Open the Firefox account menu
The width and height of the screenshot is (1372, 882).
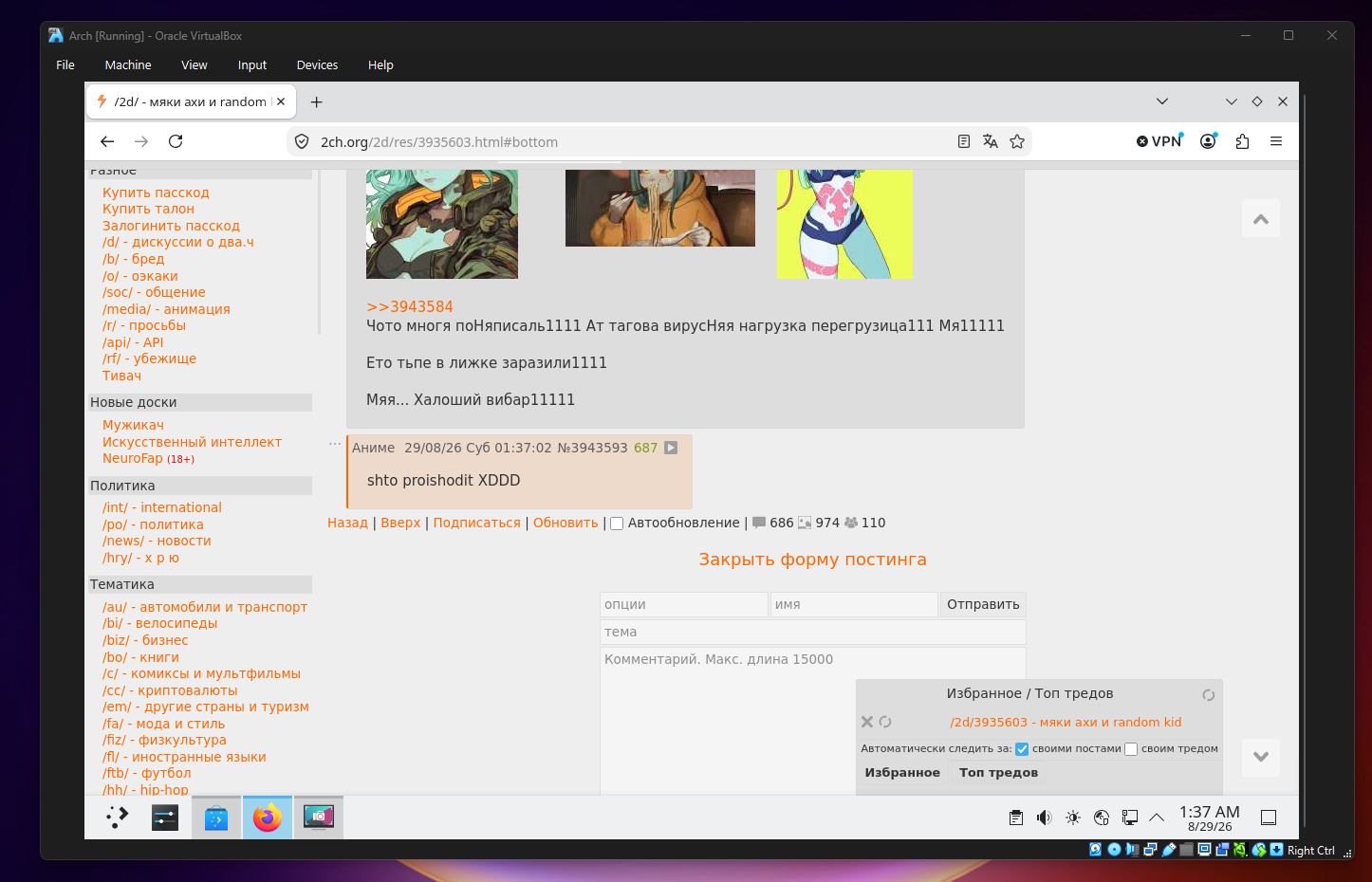(x=1208, y=141)
